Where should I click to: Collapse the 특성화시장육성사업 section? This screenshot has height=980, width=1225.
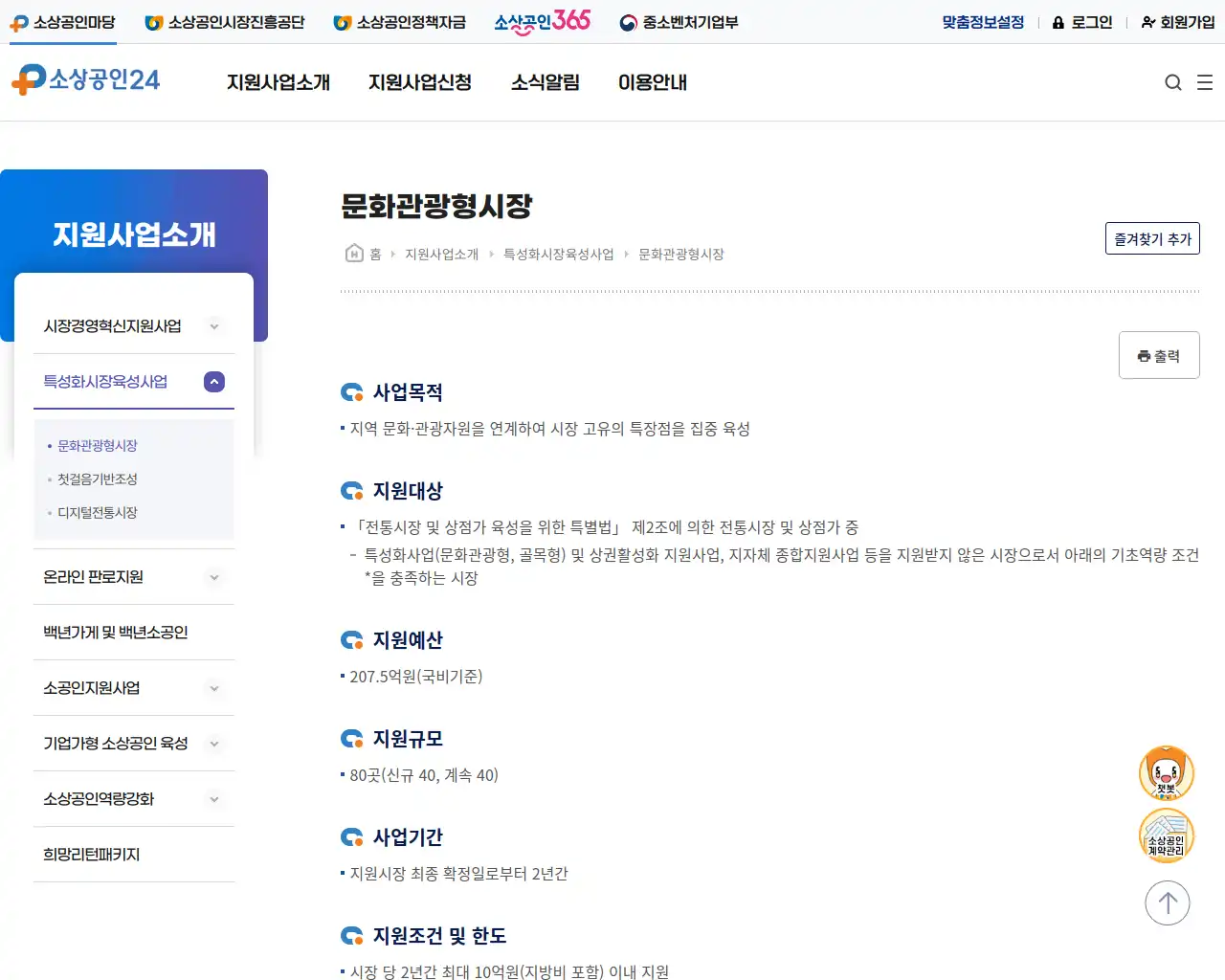213,381
